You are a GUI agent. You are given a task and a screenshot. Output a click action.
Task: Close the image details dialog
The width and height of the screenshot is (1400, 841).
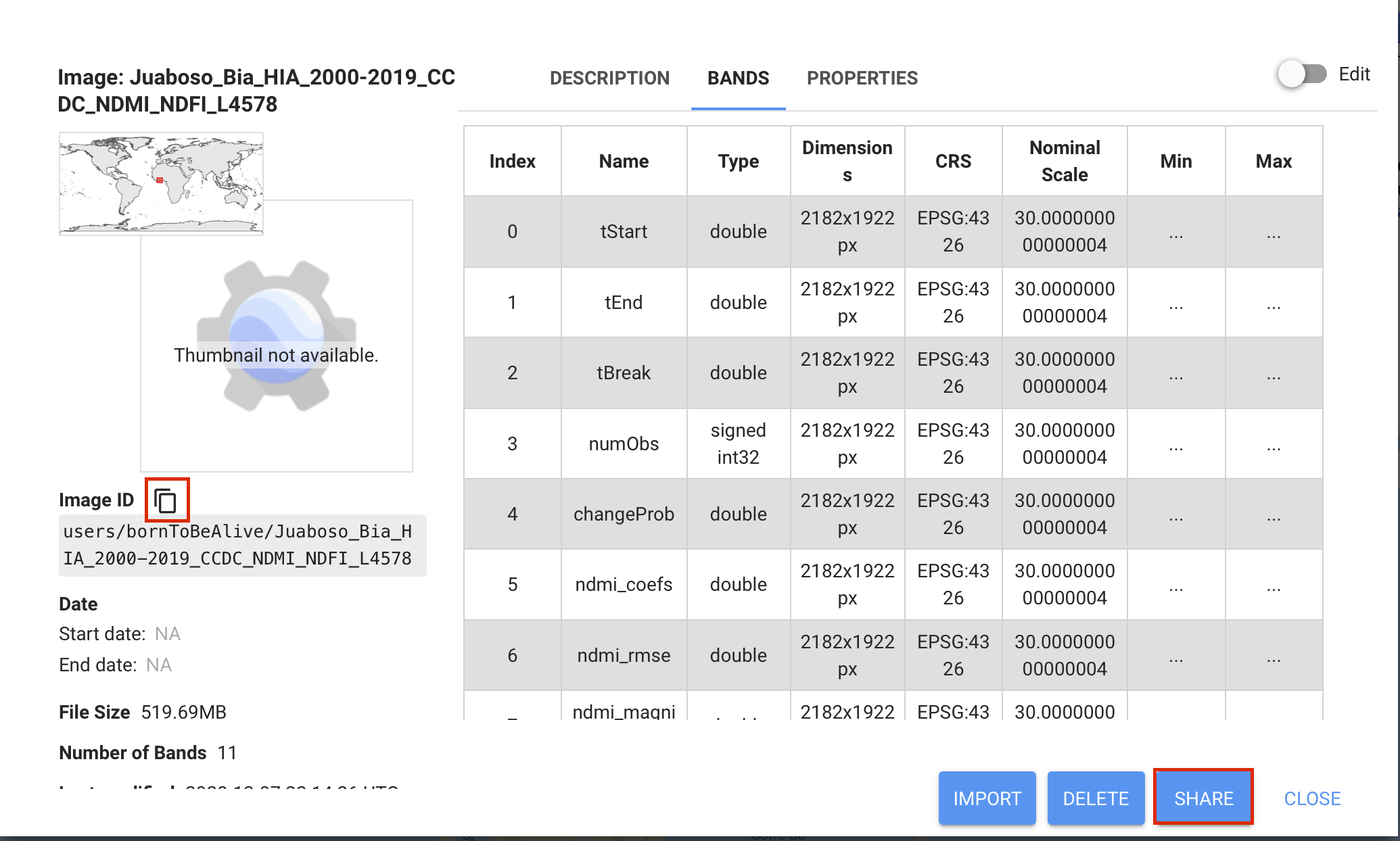1311,798
